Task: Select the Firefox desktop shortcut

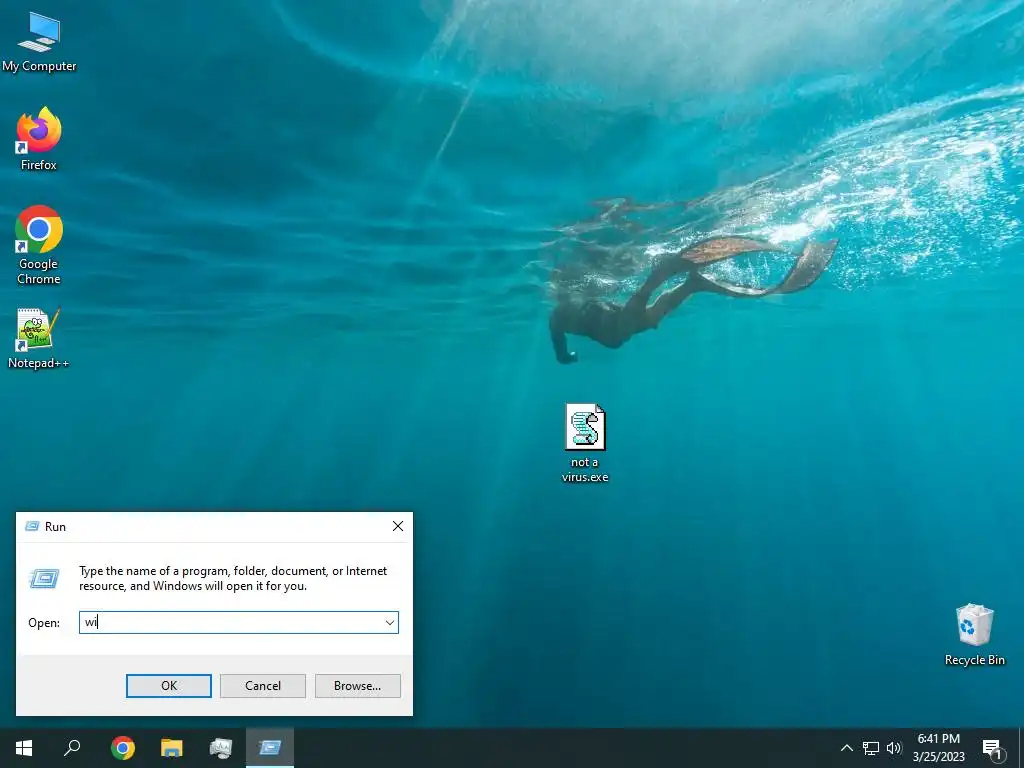Action: click(39, 139)
